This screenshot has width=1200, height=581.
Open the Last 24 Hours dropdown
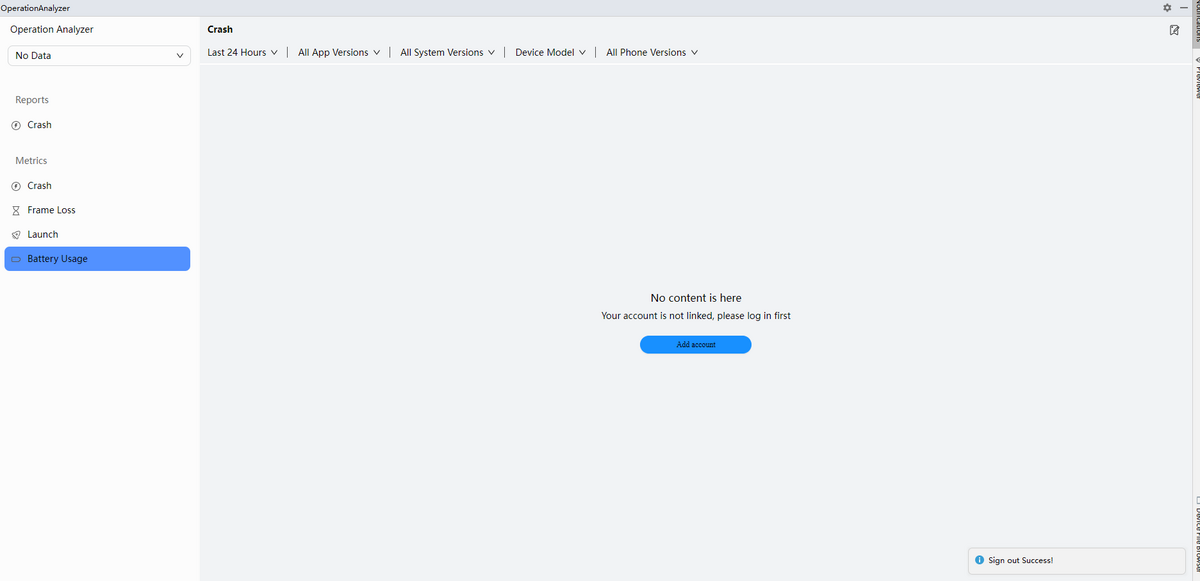tap(242, 52)
